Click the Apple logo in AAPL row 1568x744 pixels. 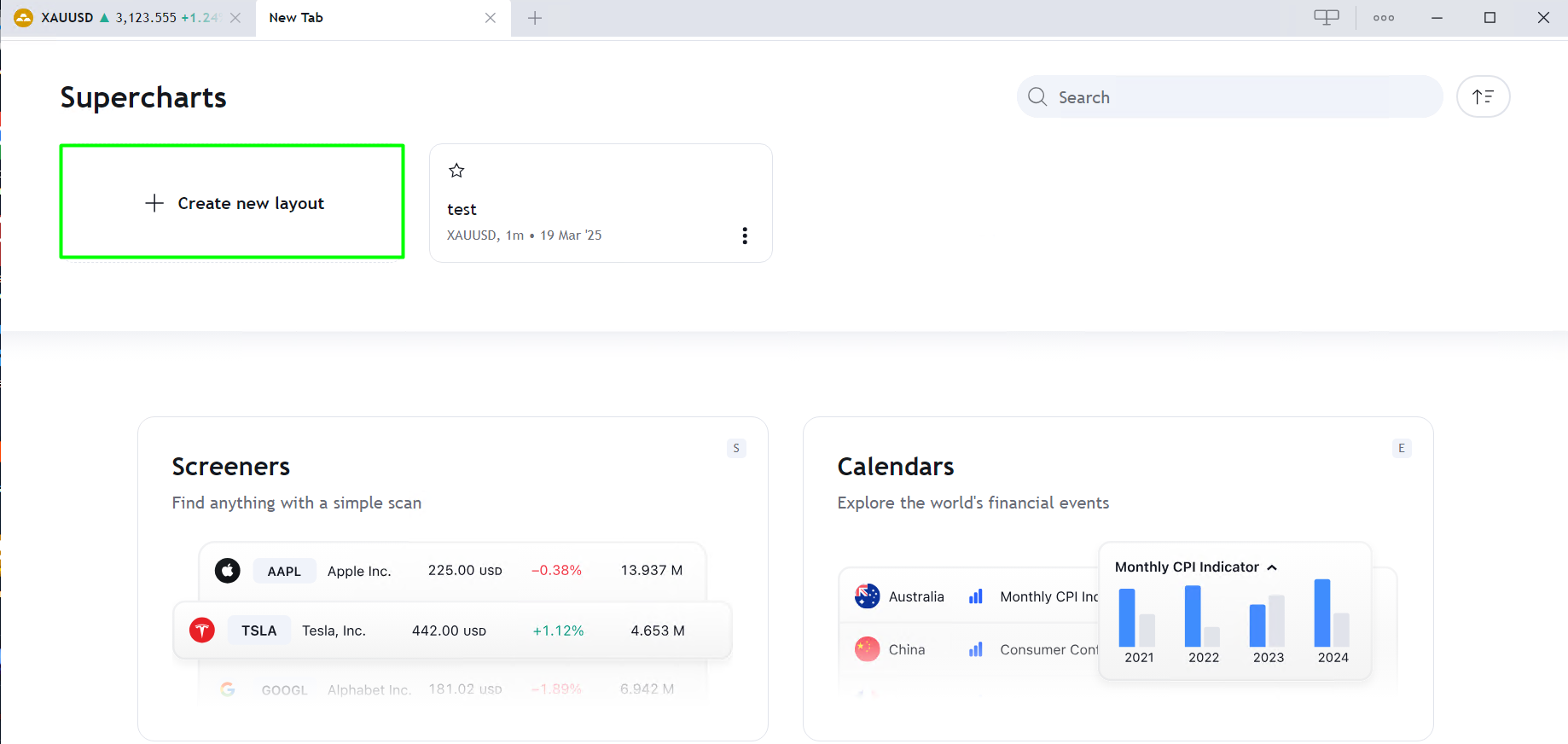pyautogui.click(x=228, y=571)
